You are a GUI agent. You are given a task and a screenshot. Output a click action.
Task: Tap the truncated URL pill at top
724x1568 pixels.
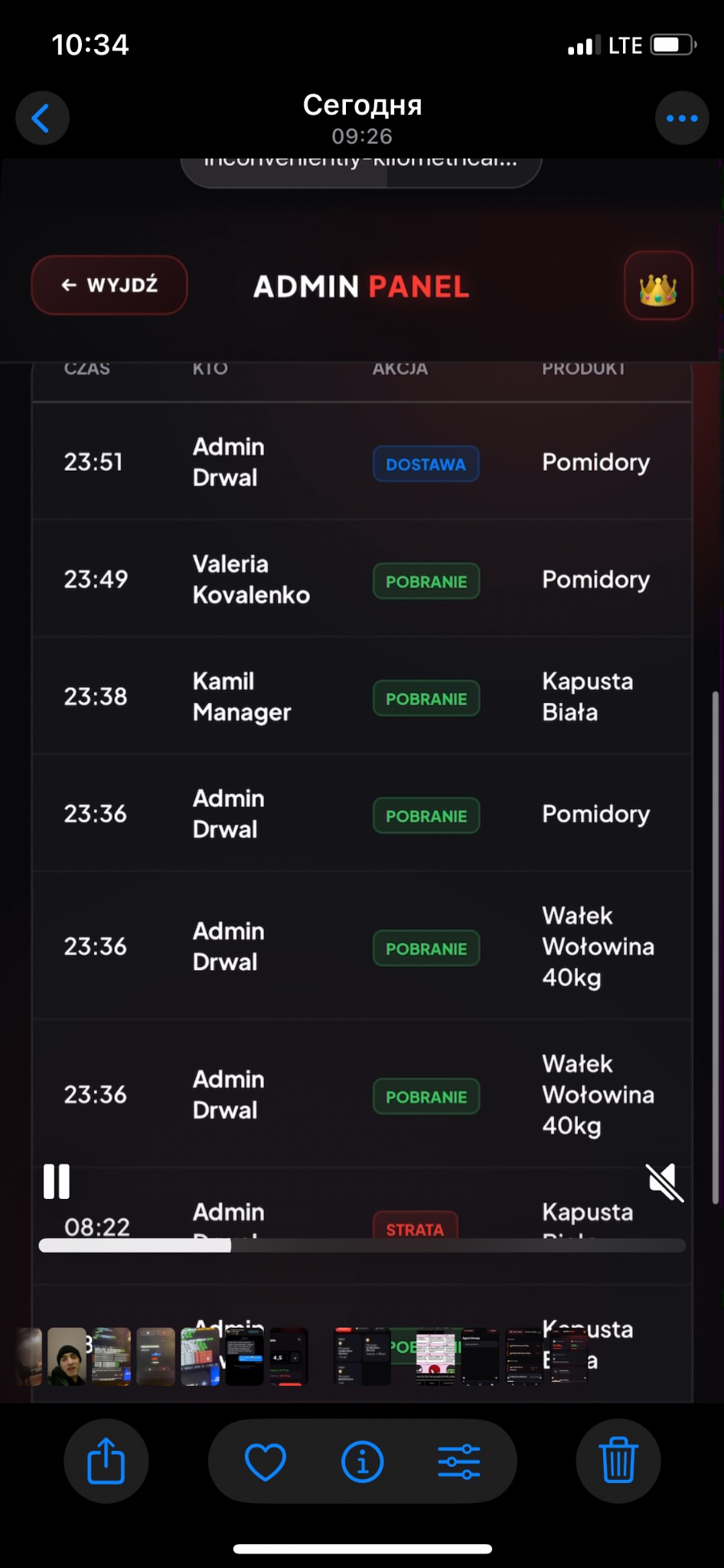click(x=361, y=170)
